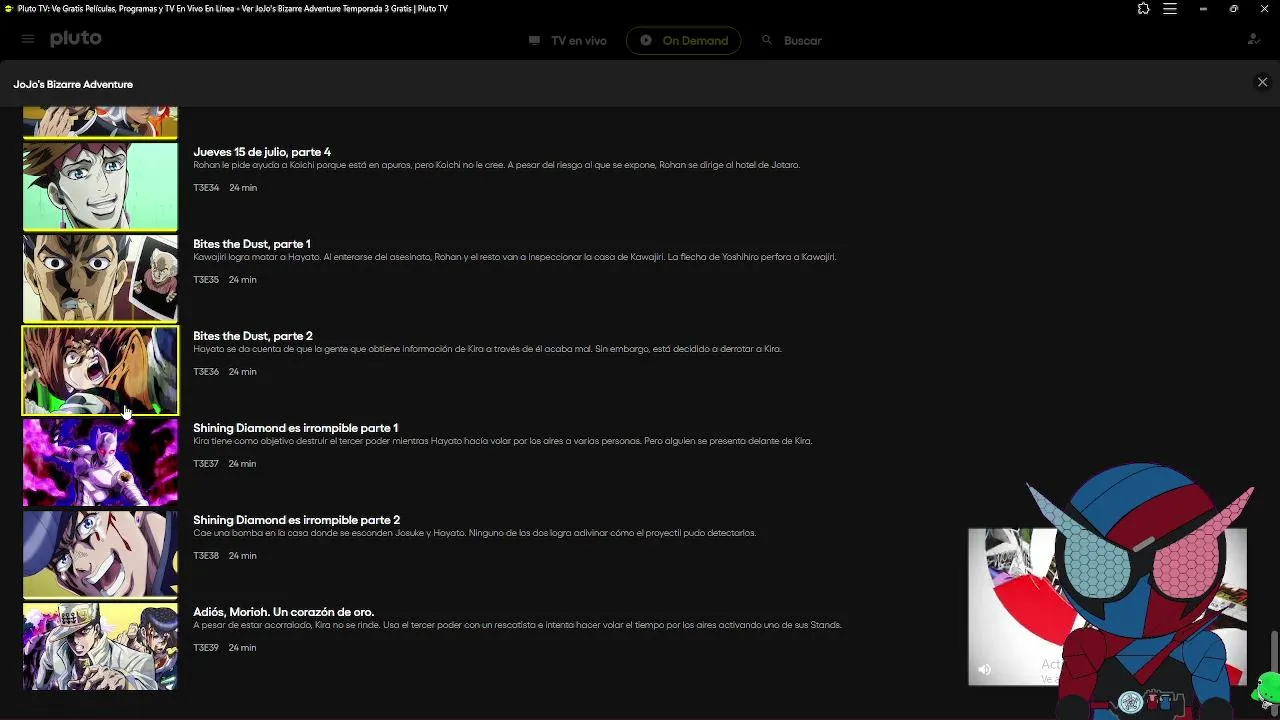Click the T3E36 episode code

(x=206, y=372)
